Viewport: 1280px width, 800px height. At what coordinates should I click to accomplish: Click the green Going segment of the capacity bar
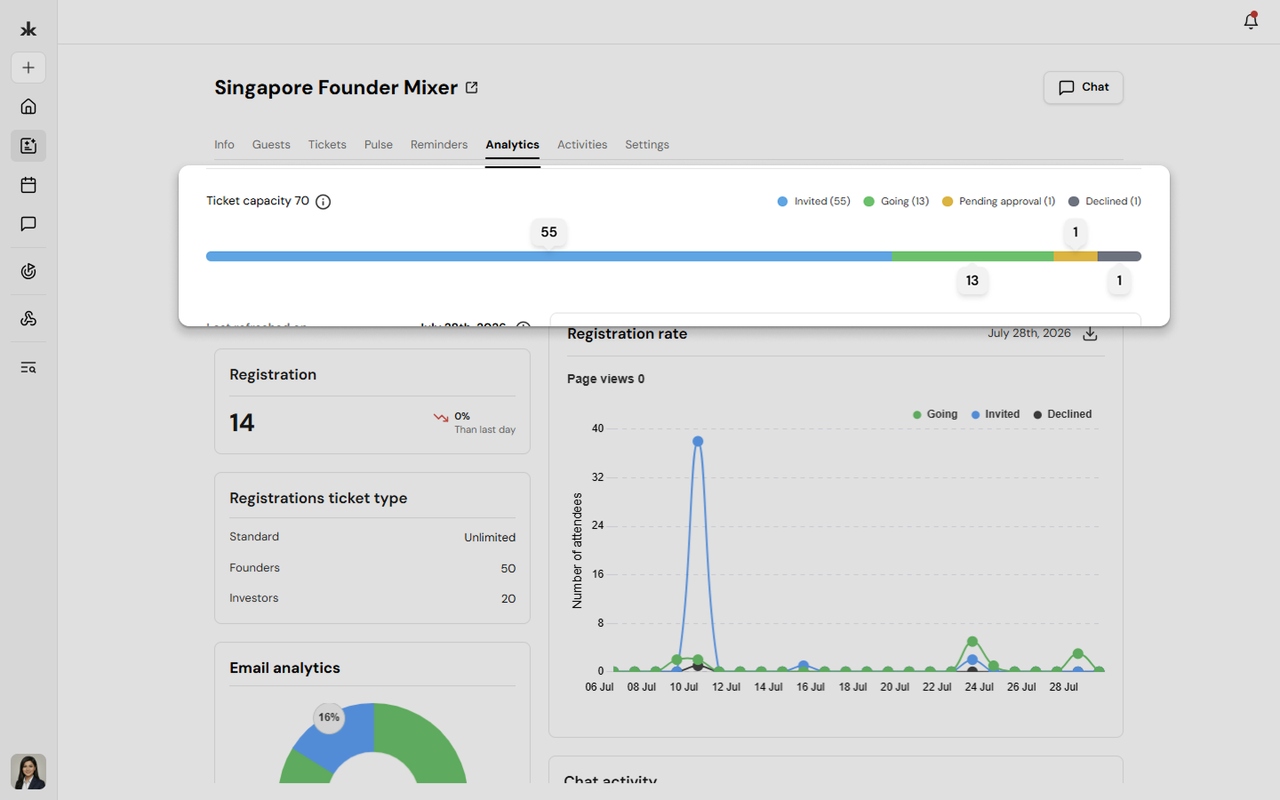pos(973,256)
